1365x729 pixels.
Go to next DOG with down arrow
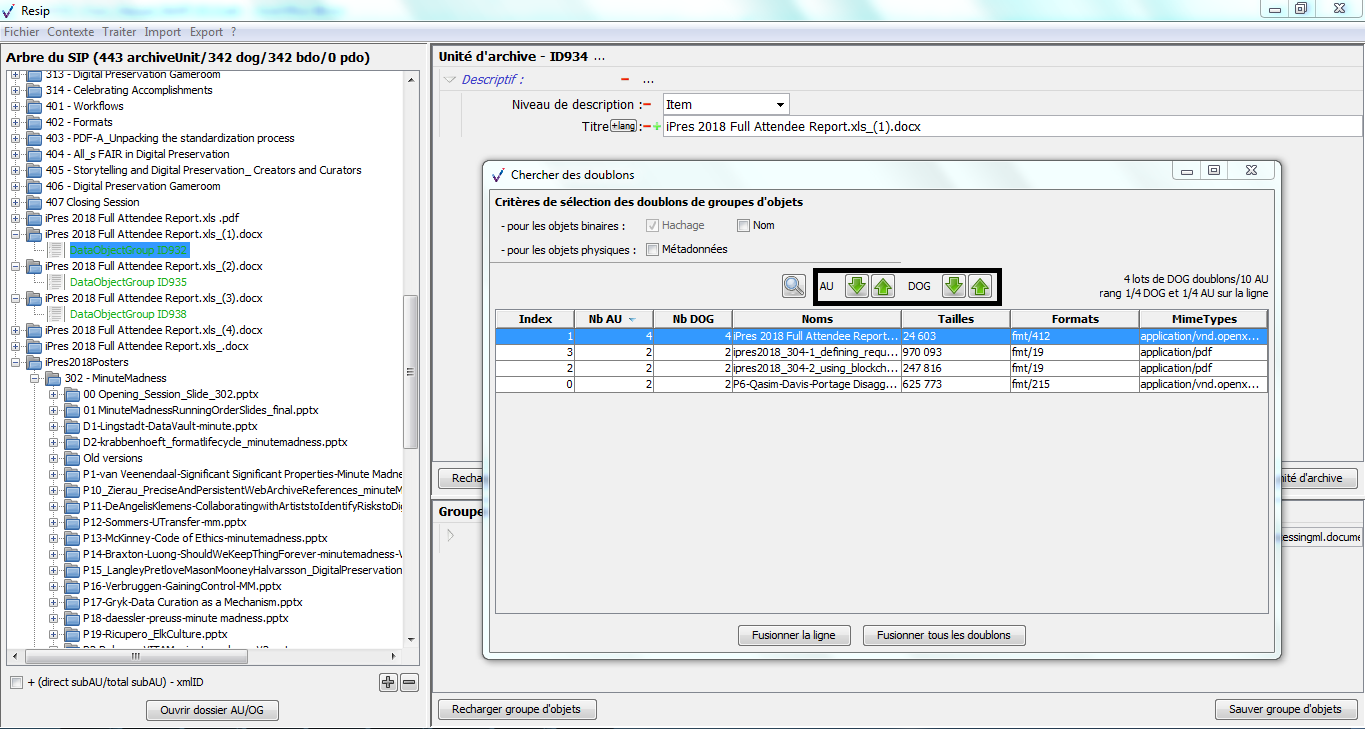click(x=954, y=286)
